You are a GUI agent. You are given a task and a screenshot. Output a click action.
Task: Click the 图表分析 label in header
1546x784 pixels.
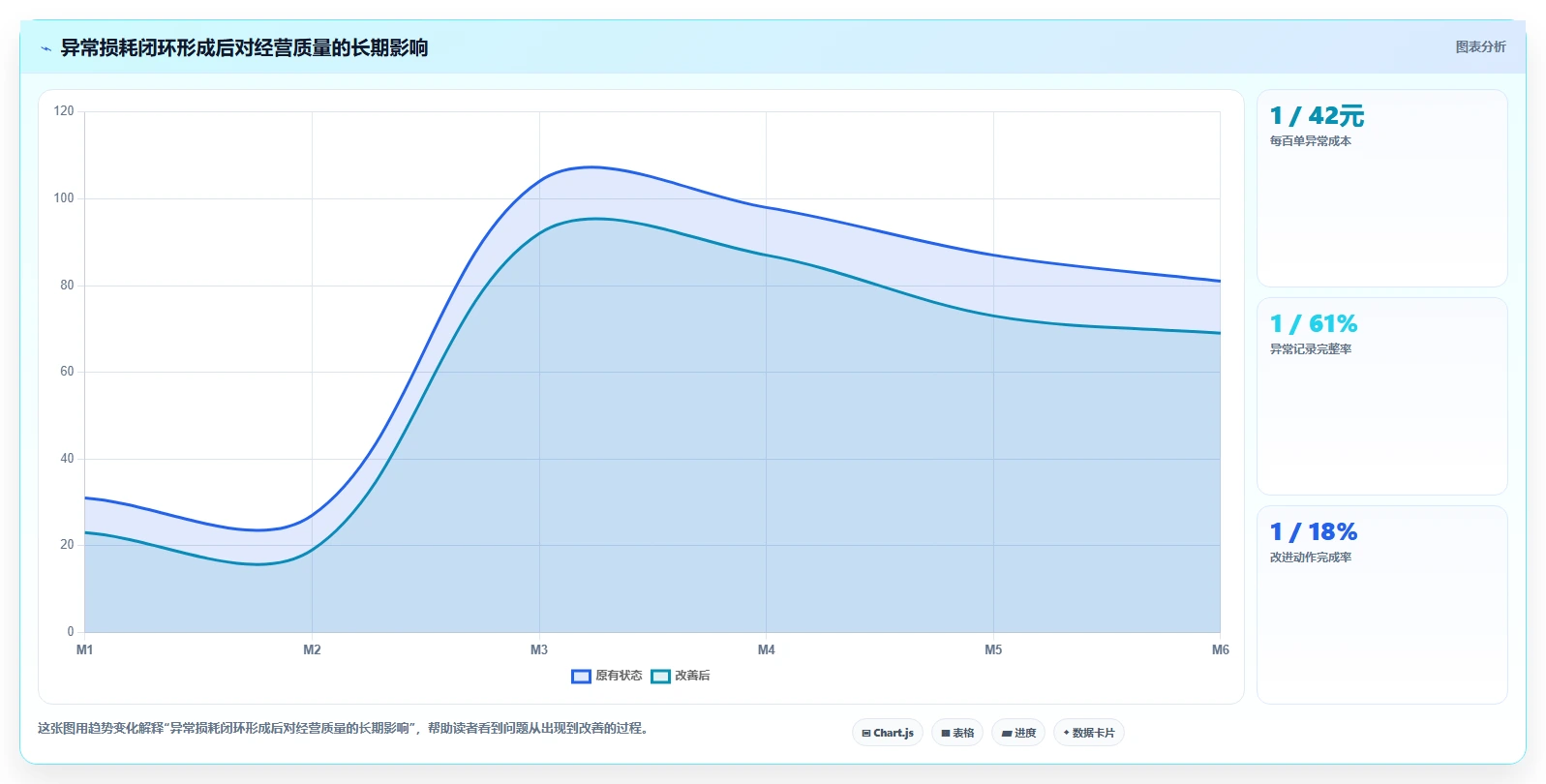(1480, 46)
